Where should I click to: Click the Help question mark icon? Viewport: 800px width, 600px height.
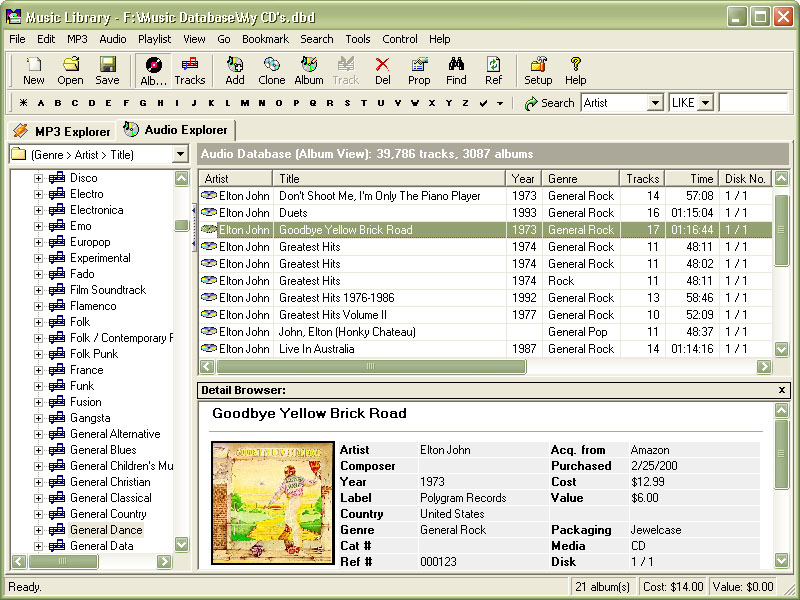(x=576, y=70)
